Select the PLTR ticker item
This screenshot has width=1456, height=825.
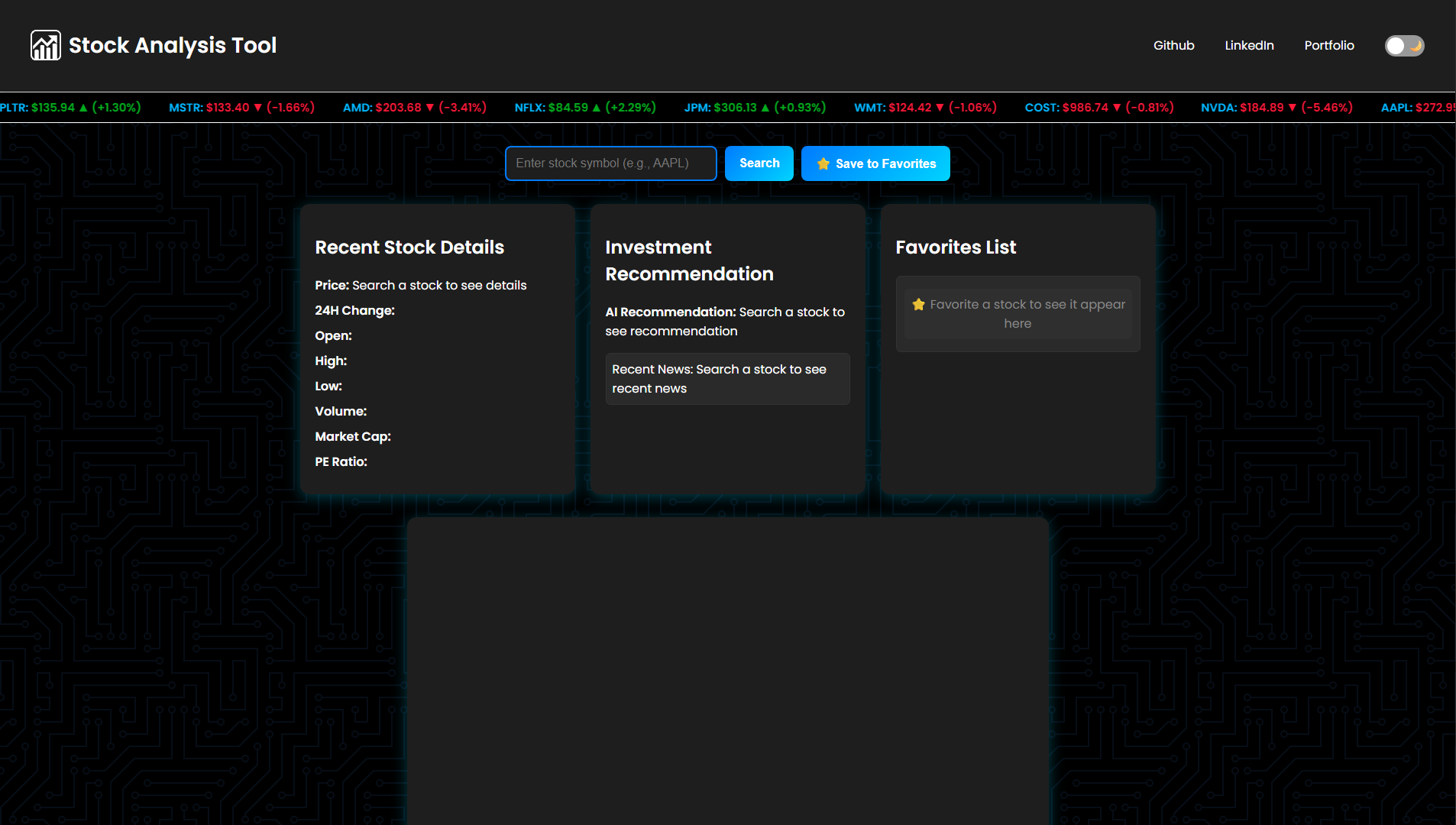pyautogui.click(x=69, y=108)
